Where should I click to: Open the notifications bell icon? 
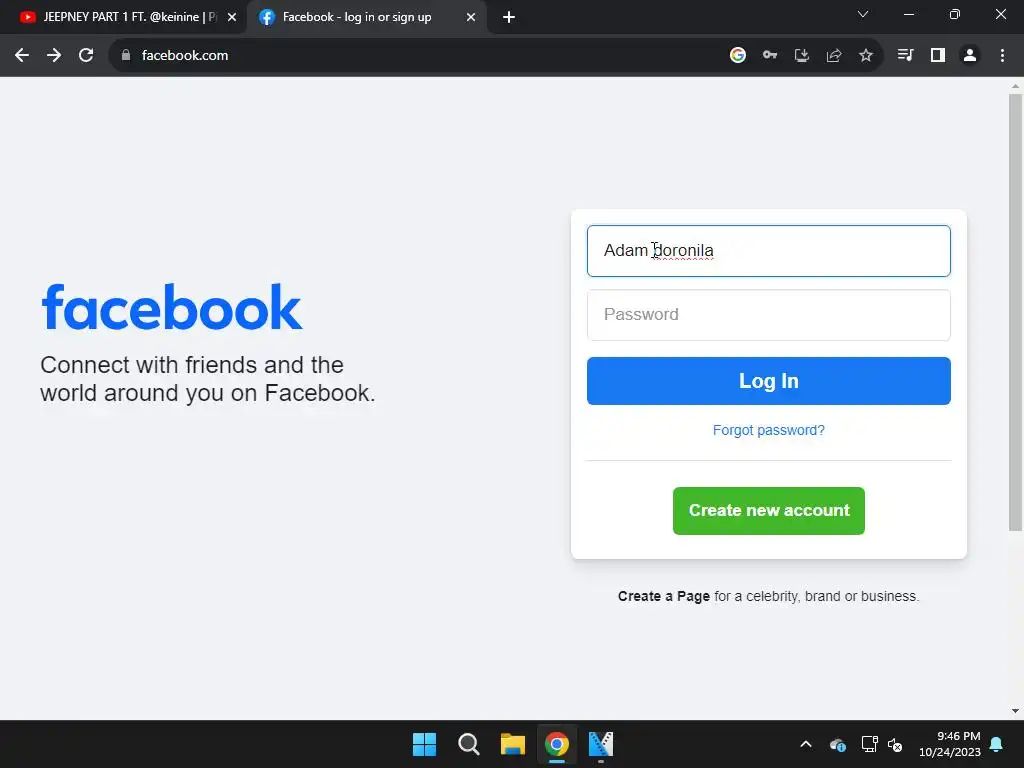997,744
